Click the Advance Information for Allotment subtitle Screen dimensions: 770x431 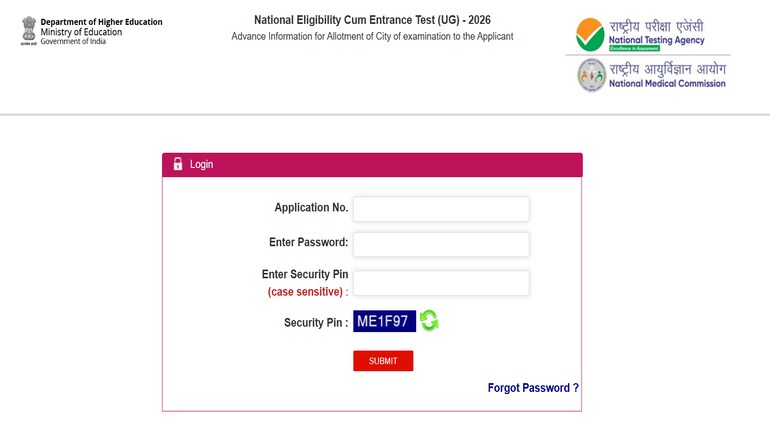[372, 36]
